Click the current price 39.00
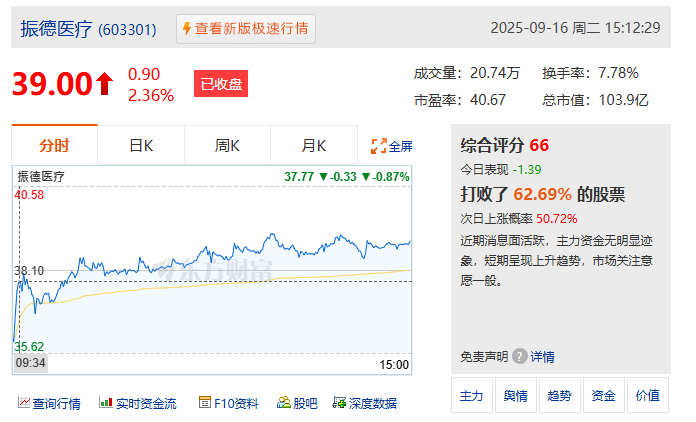Screen dimensions: 696x422 click(52, 84)
